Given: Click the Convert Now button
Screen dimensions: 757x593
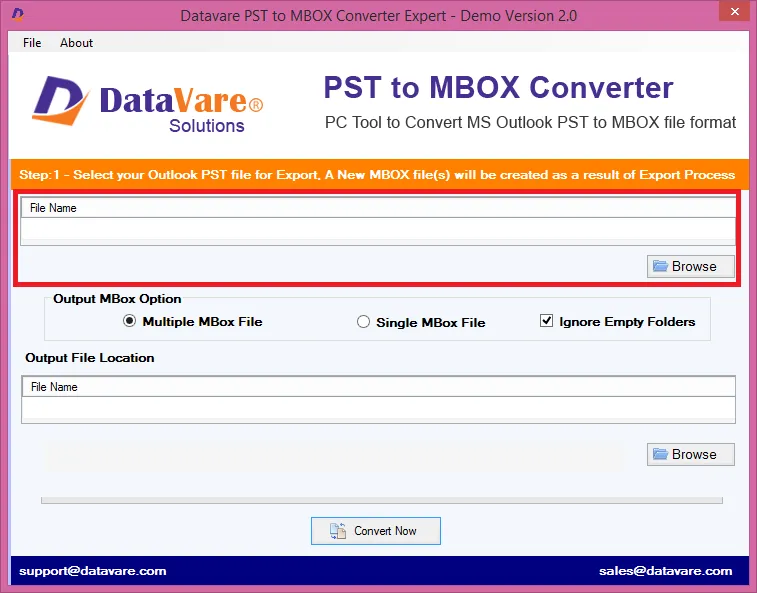Looking at the screenshot, I should 376,531.
